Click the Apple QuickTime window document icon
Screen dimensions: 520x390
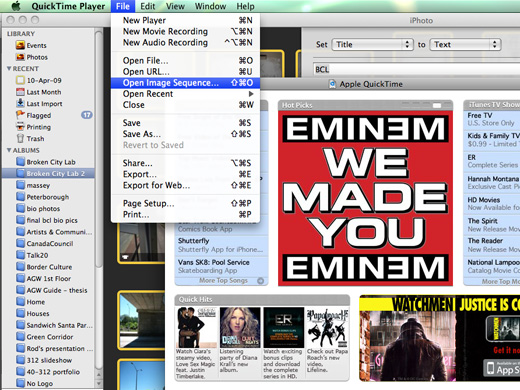(332, 84)
